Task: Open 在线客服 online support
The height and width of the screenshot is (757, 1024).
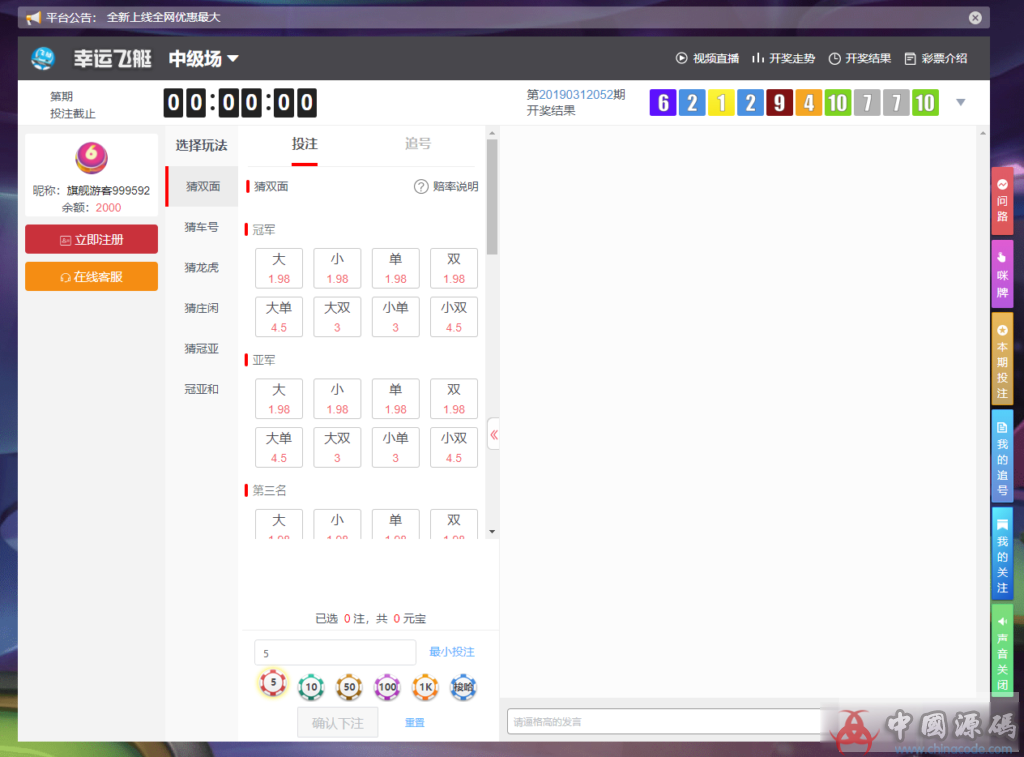Action: (91, 277)
